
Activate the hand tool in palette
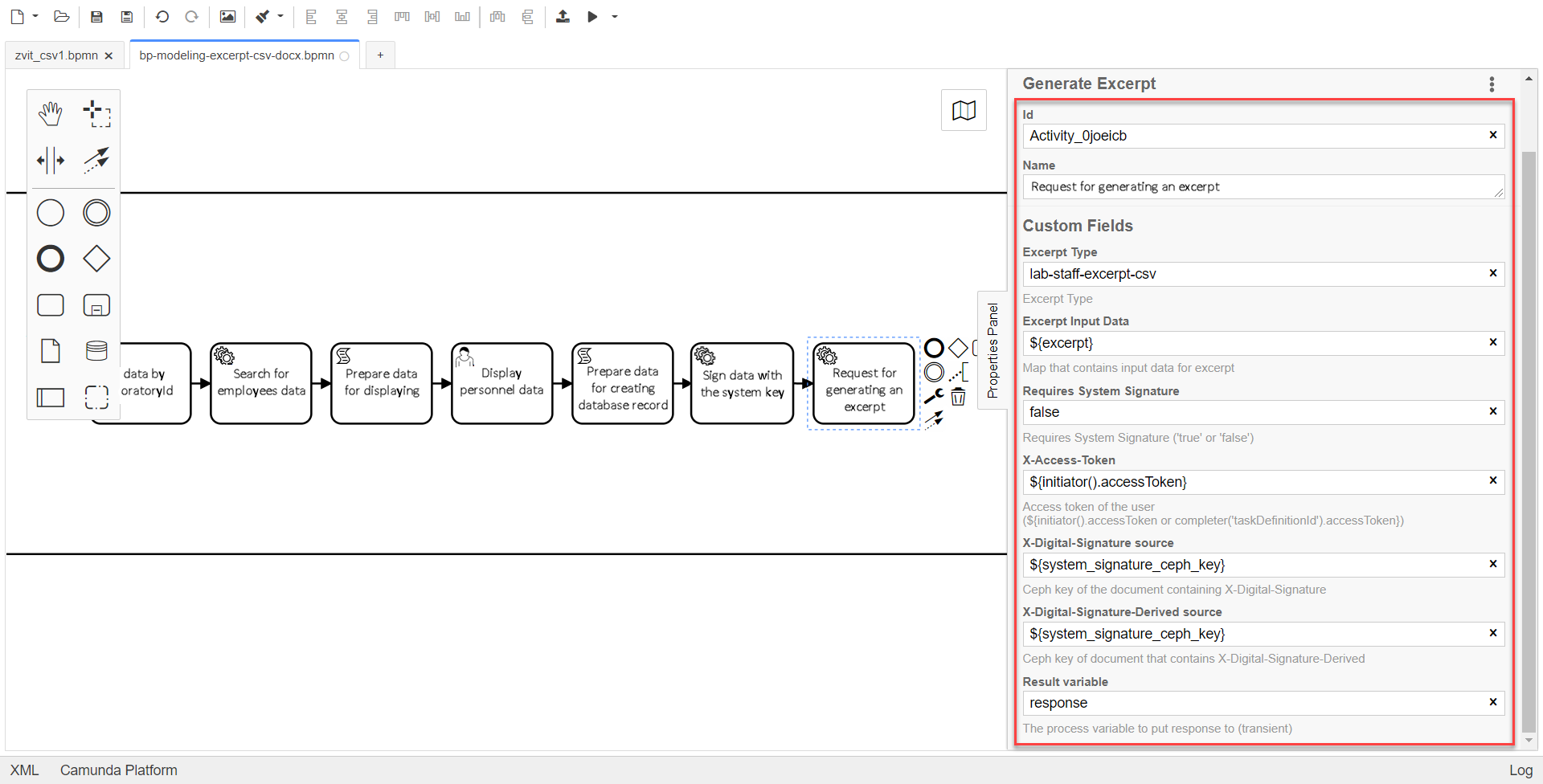[51, 114]
